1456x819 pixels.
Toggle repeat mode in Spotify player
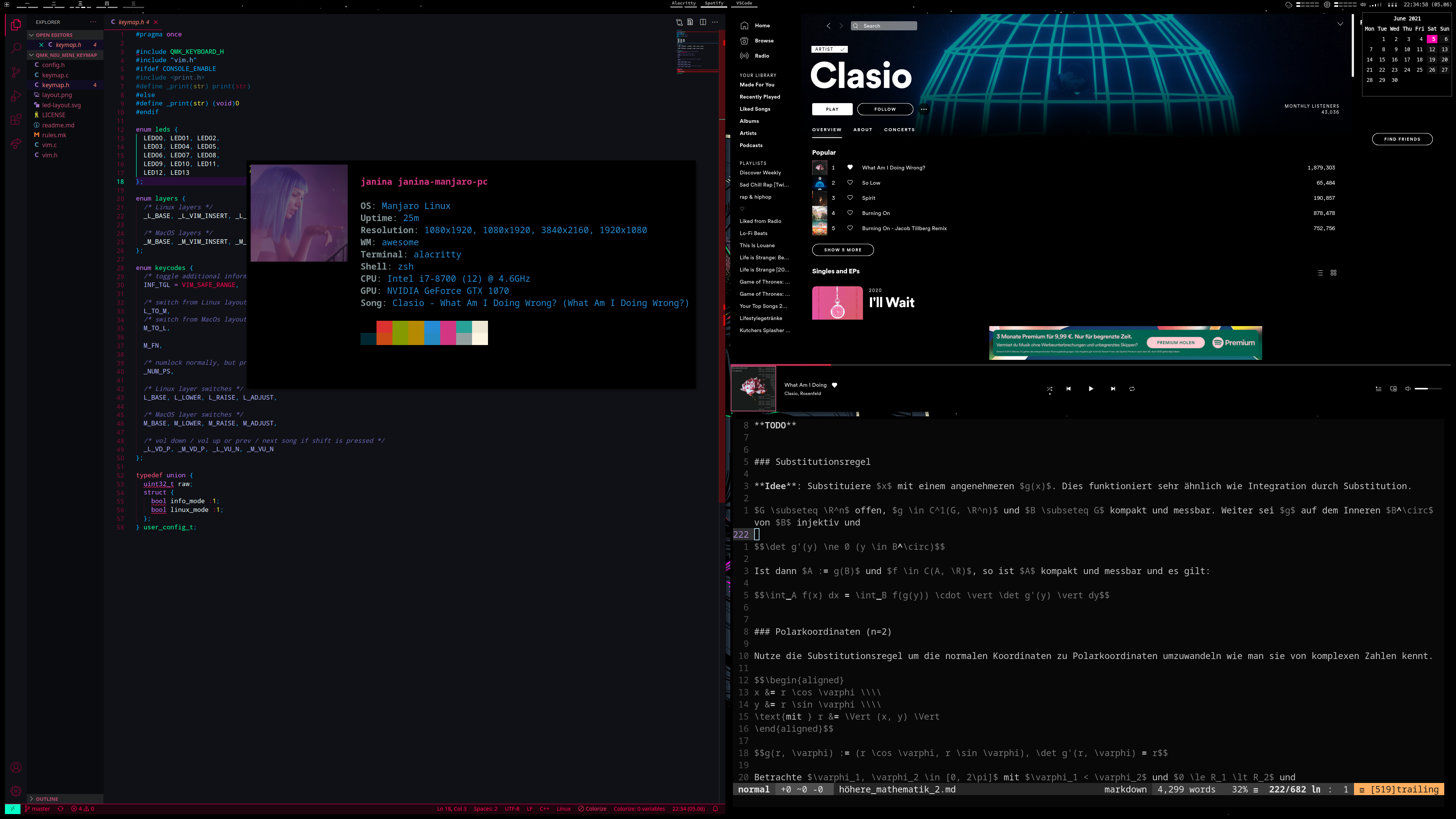(x=1131, y=389)
